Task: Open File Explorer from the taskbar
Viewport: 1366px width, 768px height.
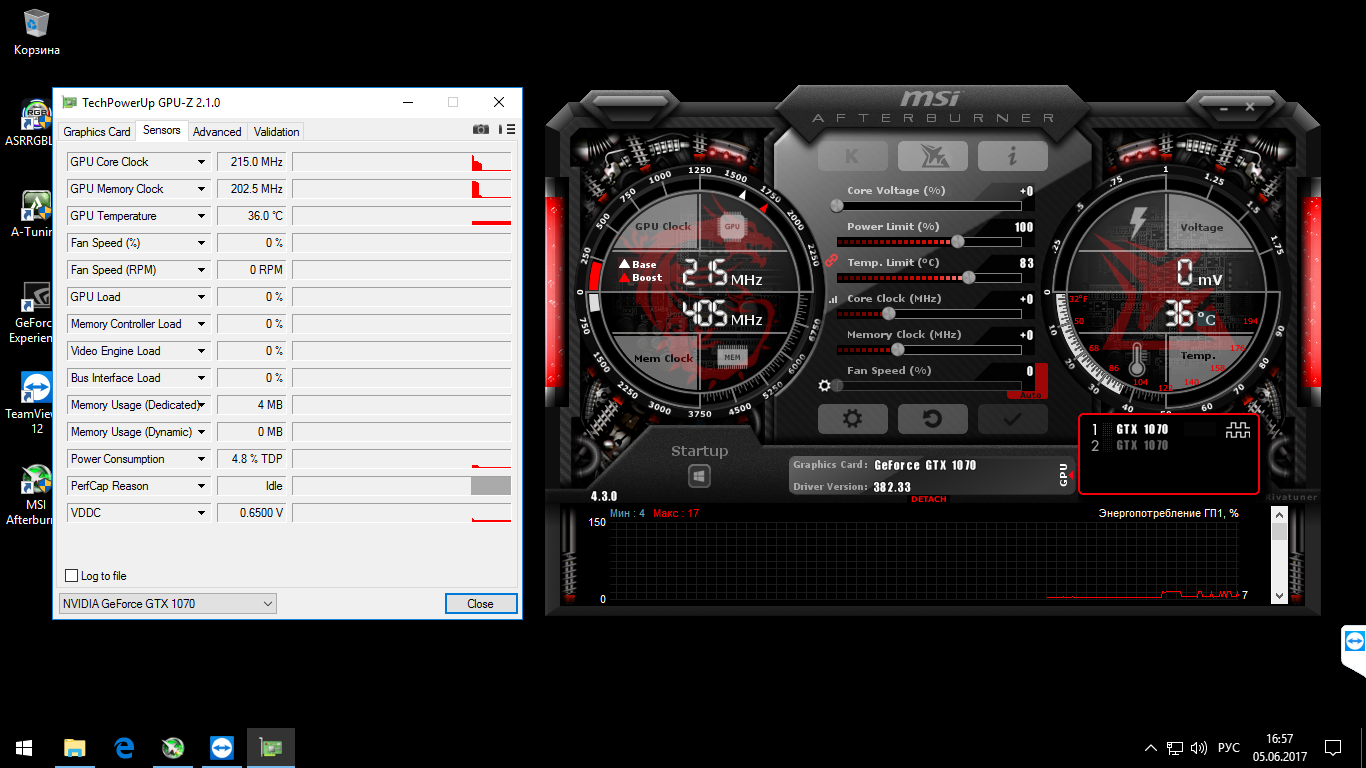Action: point(75,748)
